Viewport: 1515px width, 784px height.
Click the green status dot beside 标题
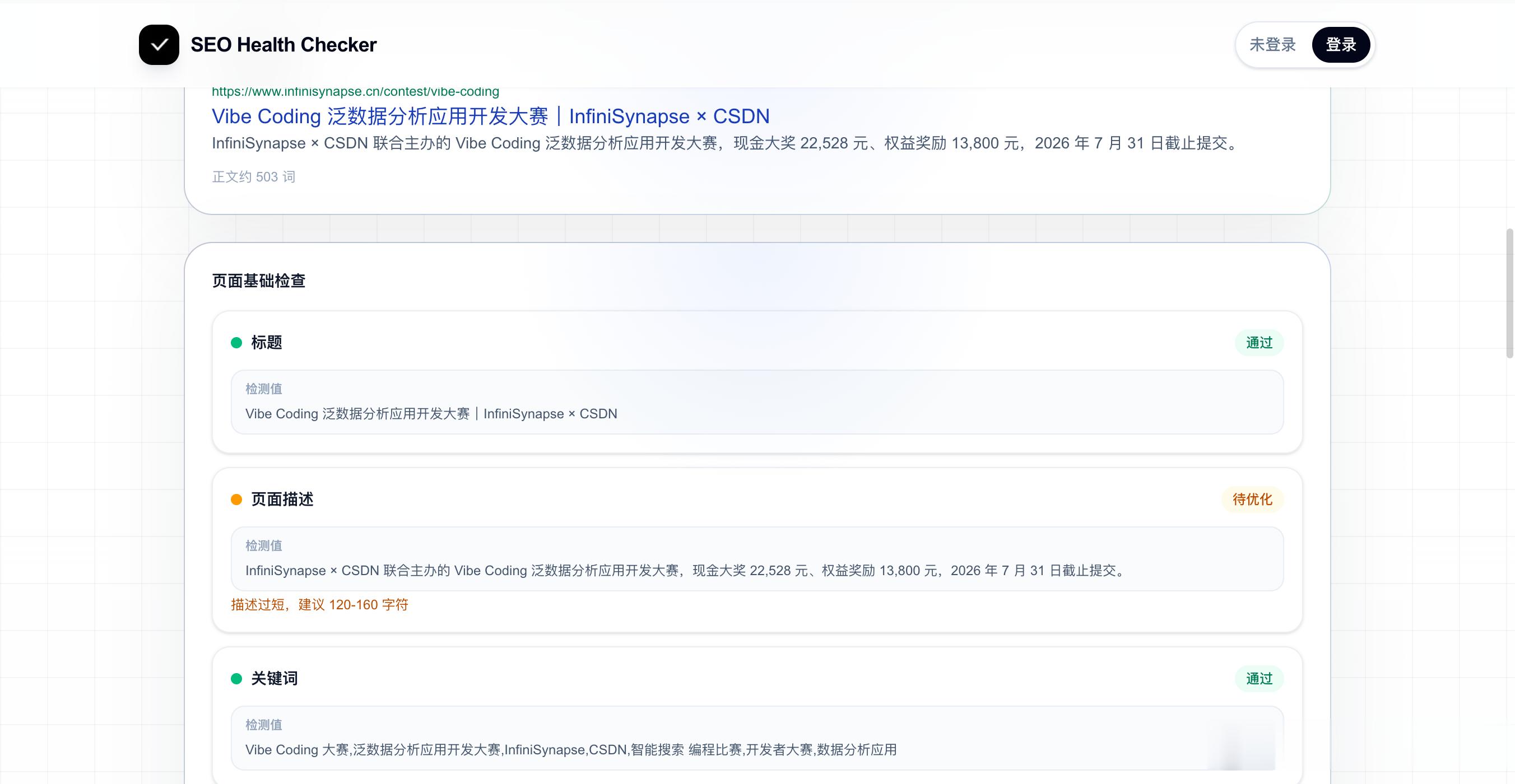[236, 343]
